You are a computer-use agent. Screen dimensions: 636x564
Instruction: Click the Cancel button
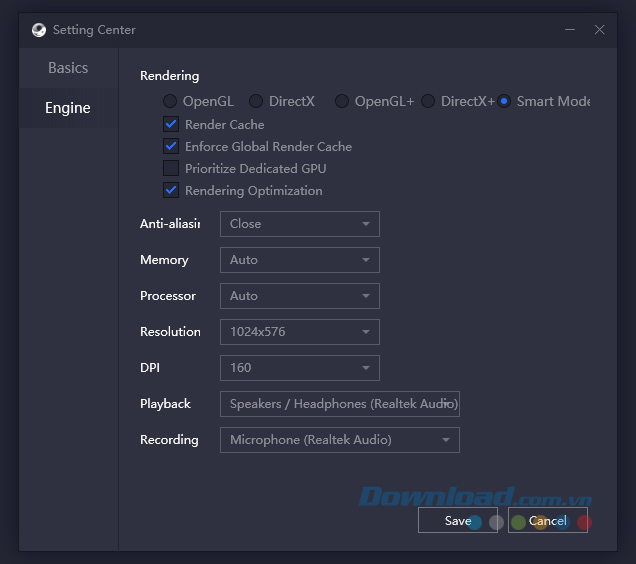548,520
